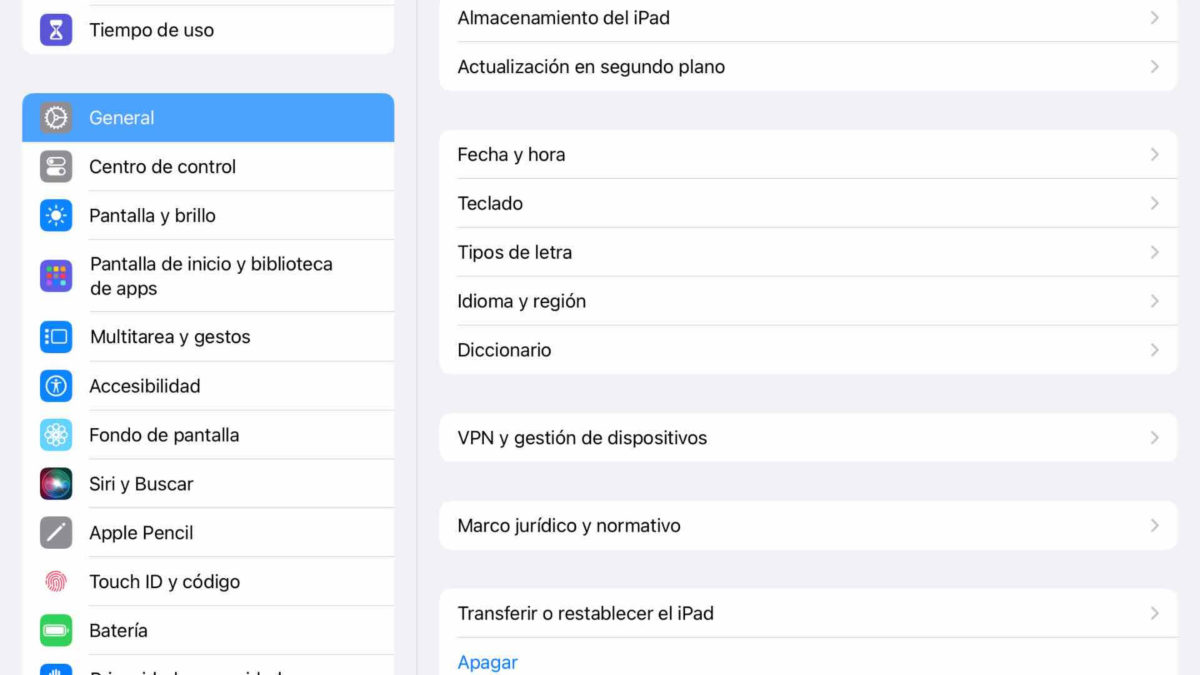The height and width of the screenshot is (675, 1200).
Task: Expand Tipos de letra chevron
Action: click(1154, 252)
